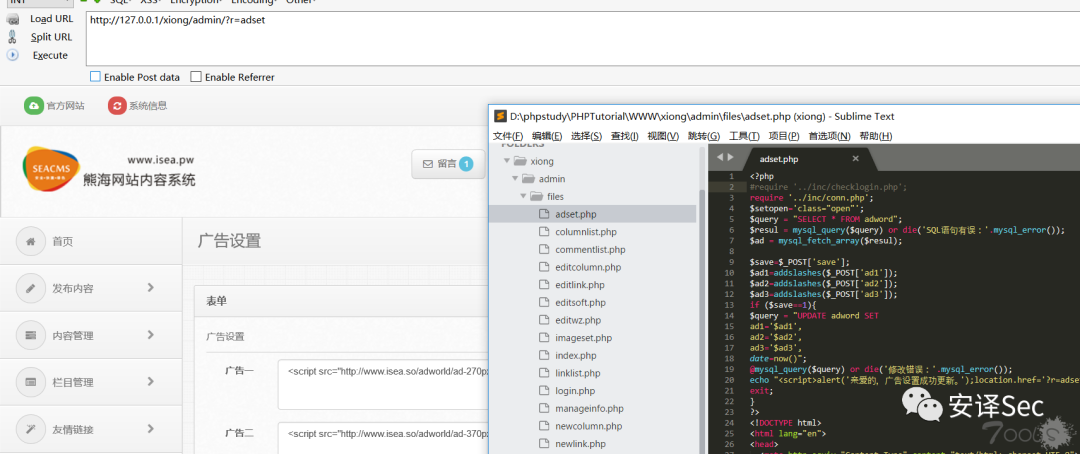
Task: Enable the Post data checkbox
Action: tap(95, 77)
